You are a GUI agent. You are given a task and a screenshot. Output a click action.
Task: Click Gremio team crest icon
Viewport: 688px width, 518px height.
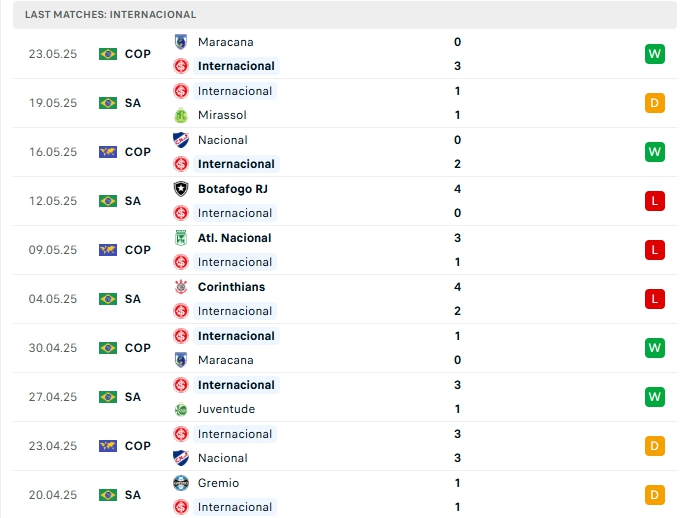coord(181,483)
